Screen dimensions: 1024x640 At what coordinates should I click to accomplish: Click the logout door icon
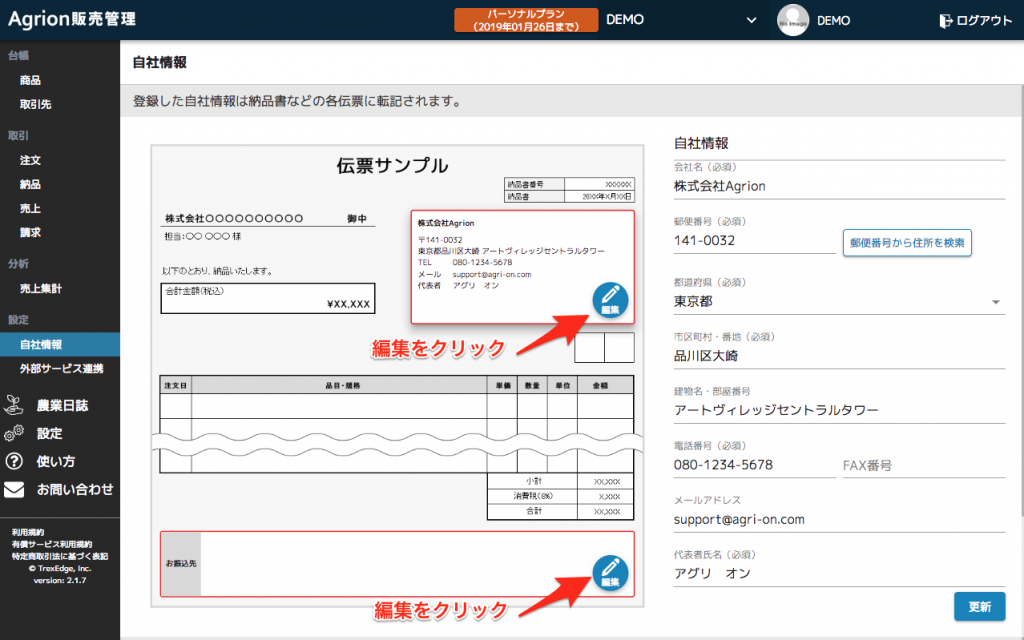point(946,21)
